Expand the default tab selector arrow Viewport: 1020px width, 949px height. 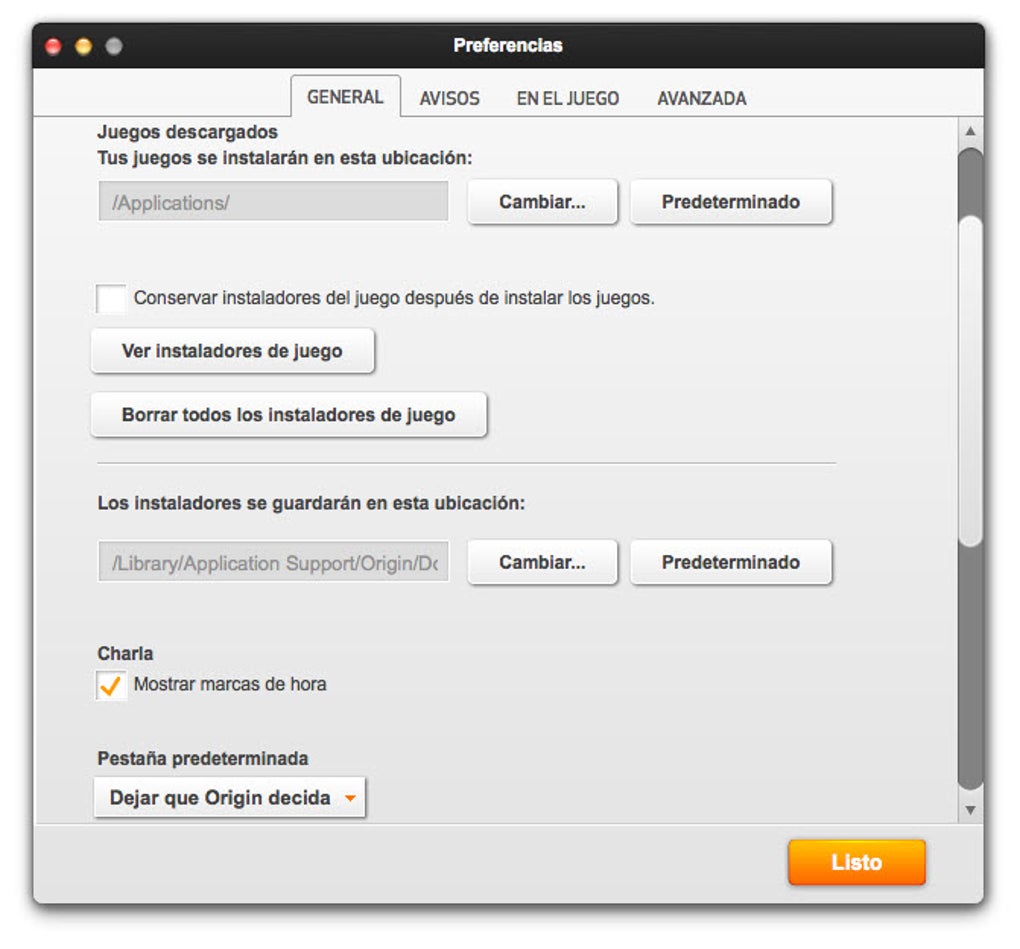351,797
